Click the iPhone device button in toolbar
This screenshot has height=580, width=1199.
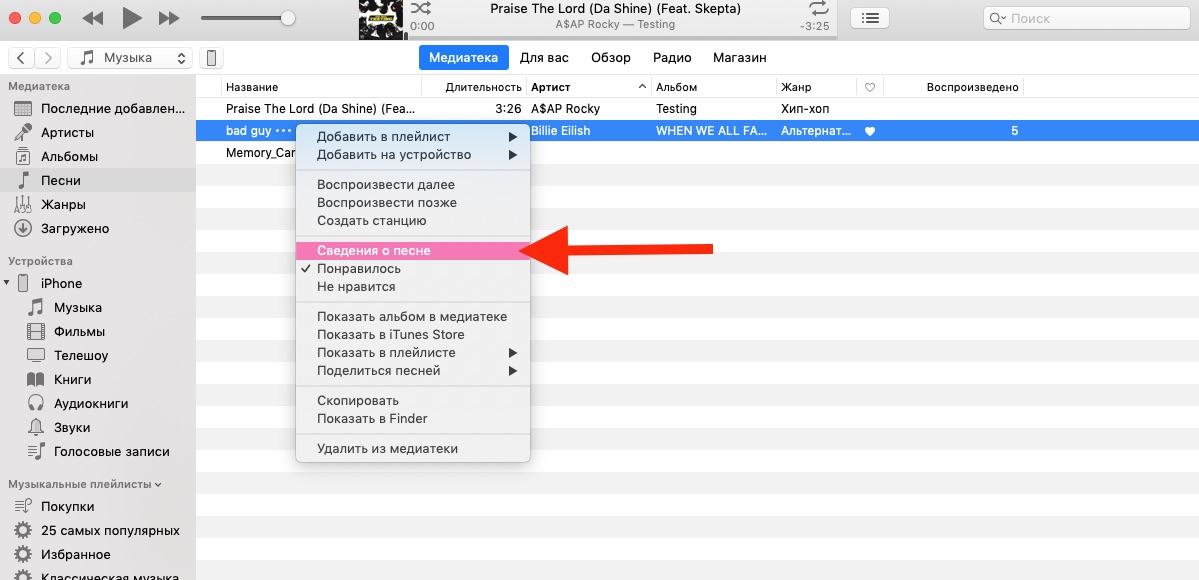pyautogui.click(x=212, y=57)
